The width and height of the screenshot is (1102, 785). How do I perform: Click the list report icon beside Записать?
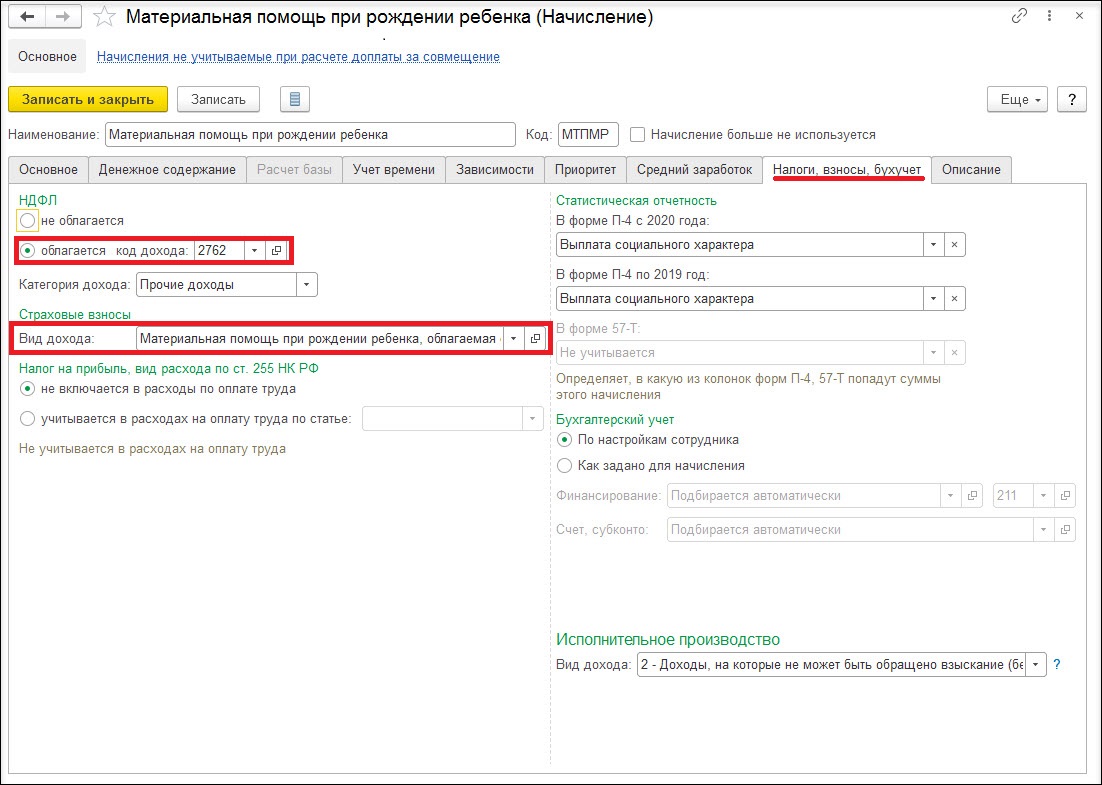pyautogui.click(x=295, y=99)
